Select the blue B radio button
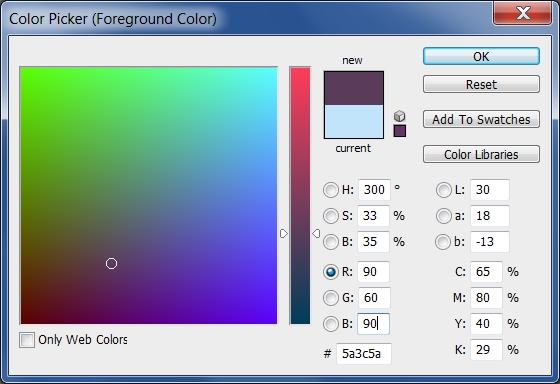This screenshot has width=560, height=384. click(330, 324)
